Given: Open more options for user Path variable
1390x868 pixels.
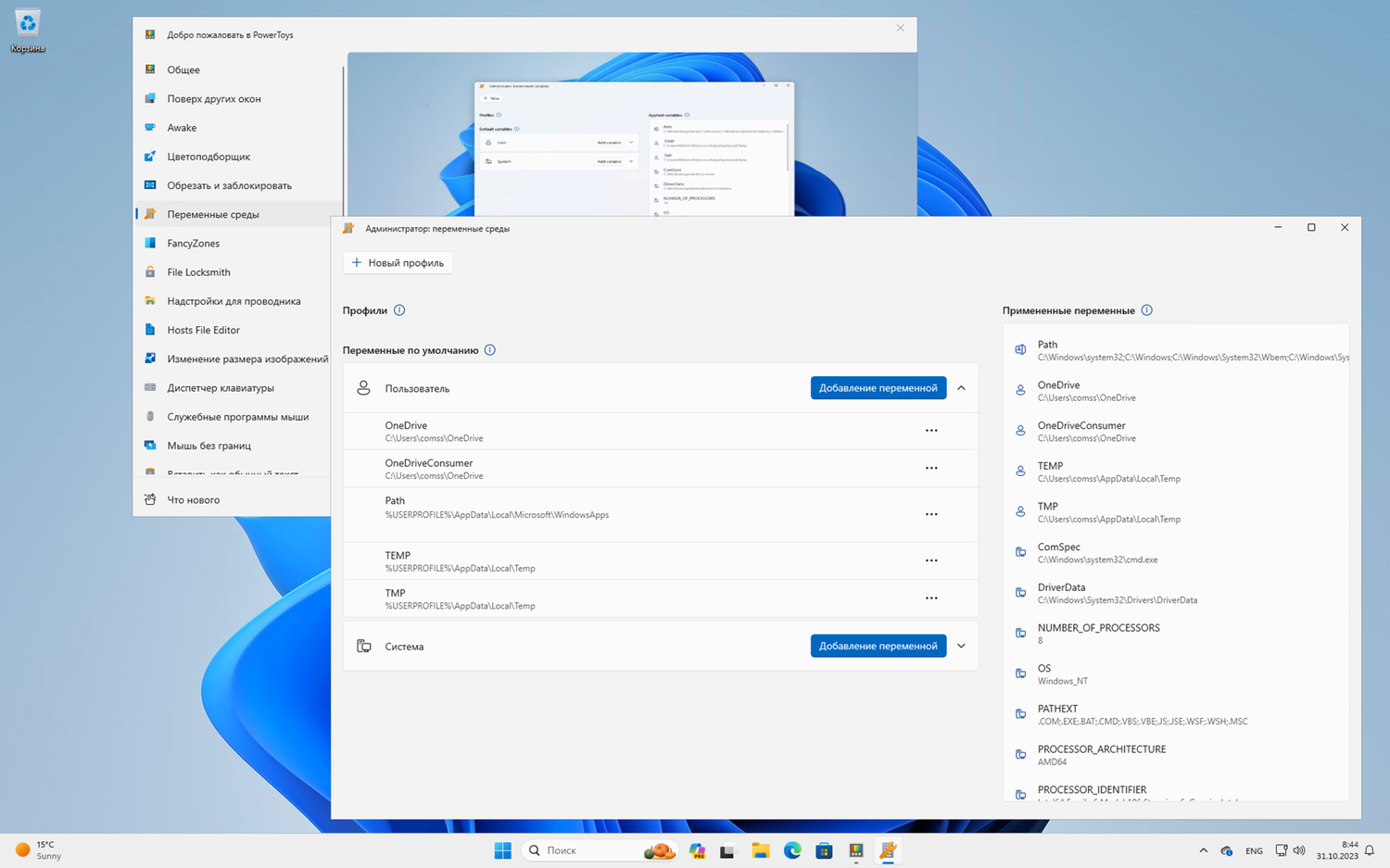Looking at the screenshot, I should click(931, 514).
